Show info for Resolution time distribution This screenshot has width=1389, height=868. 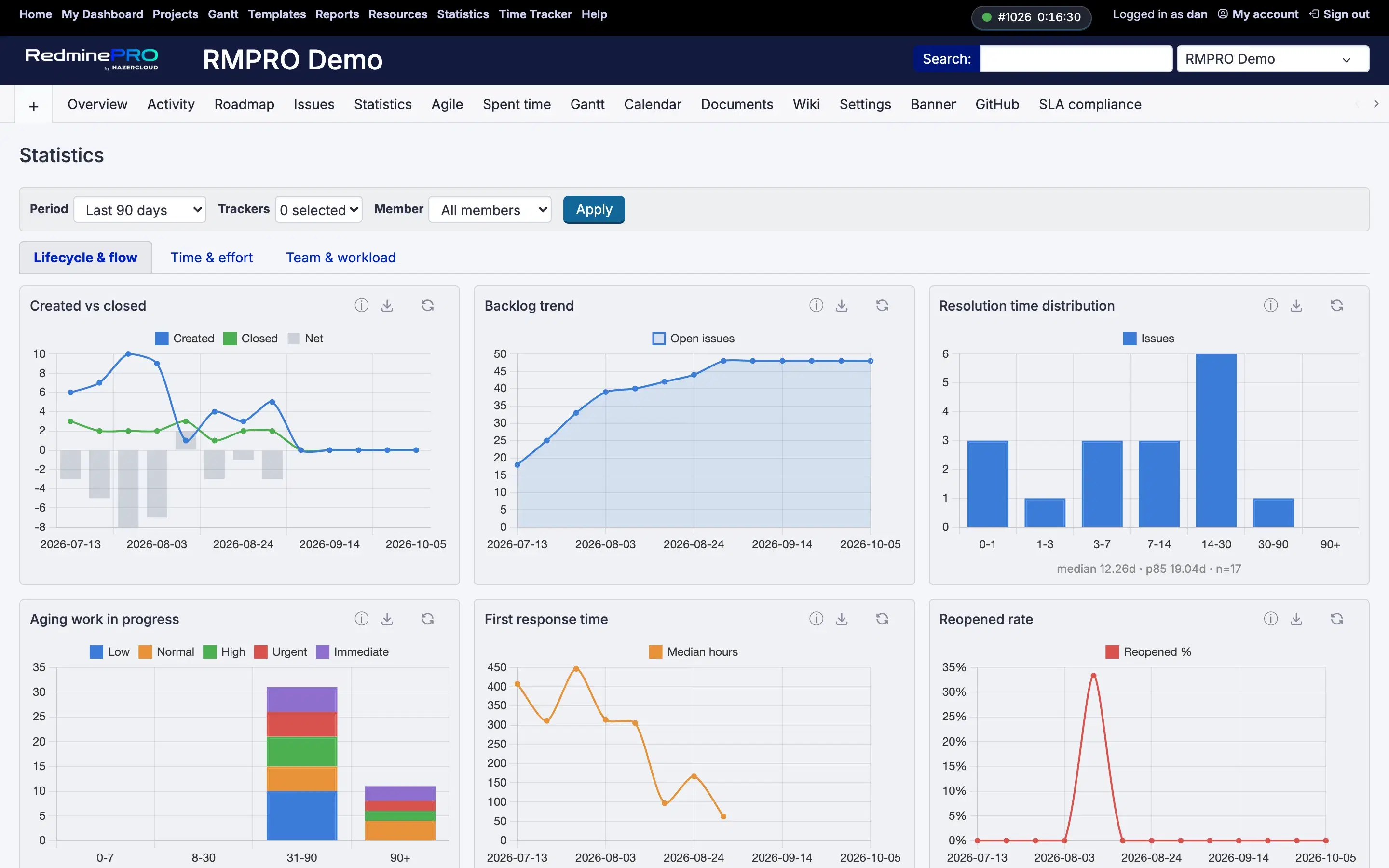(1271, 305)
